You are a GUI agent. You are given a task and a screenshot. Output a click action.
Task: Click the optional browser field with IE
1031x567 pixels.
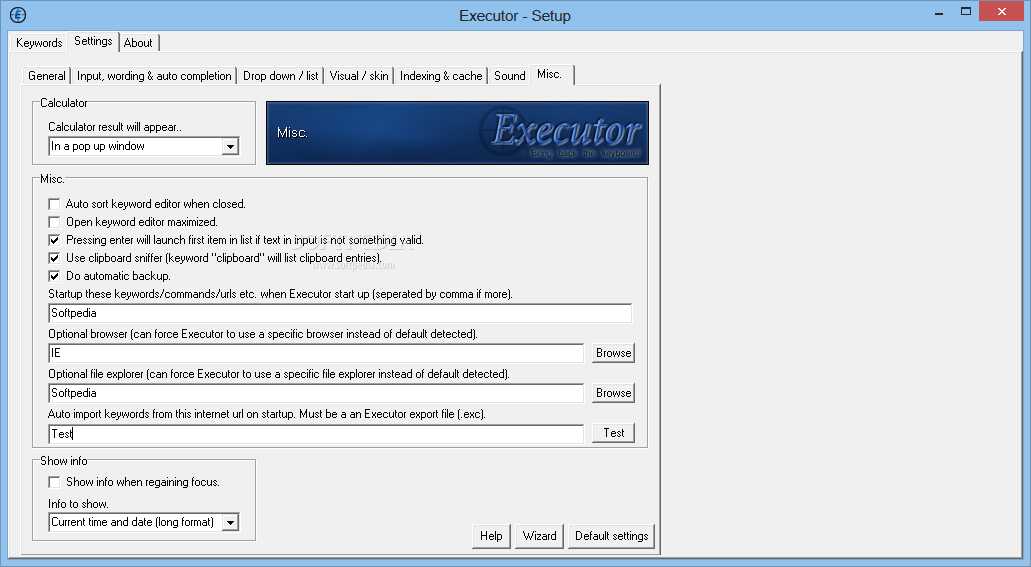tap(316, 353)
